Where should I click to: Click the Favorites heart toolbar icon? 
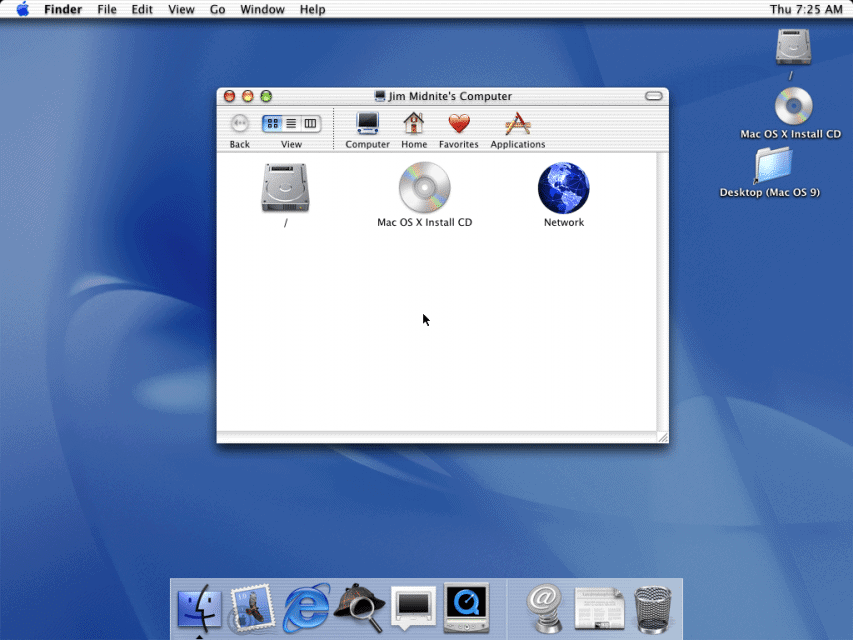[x=458, y=125]
